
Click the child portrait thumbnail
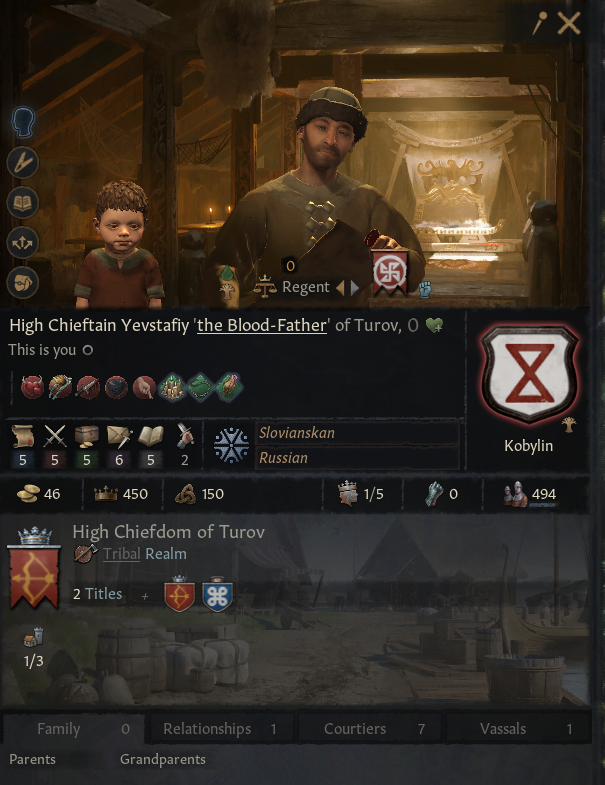tap(120, 245)
